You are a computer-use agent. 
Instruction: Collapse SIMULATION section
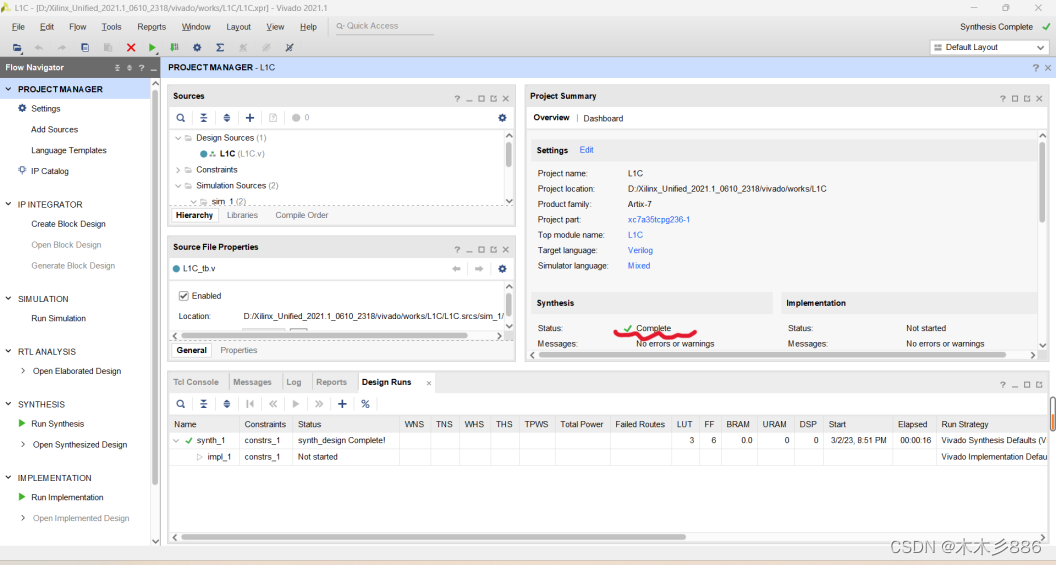[x=8, y=298]
